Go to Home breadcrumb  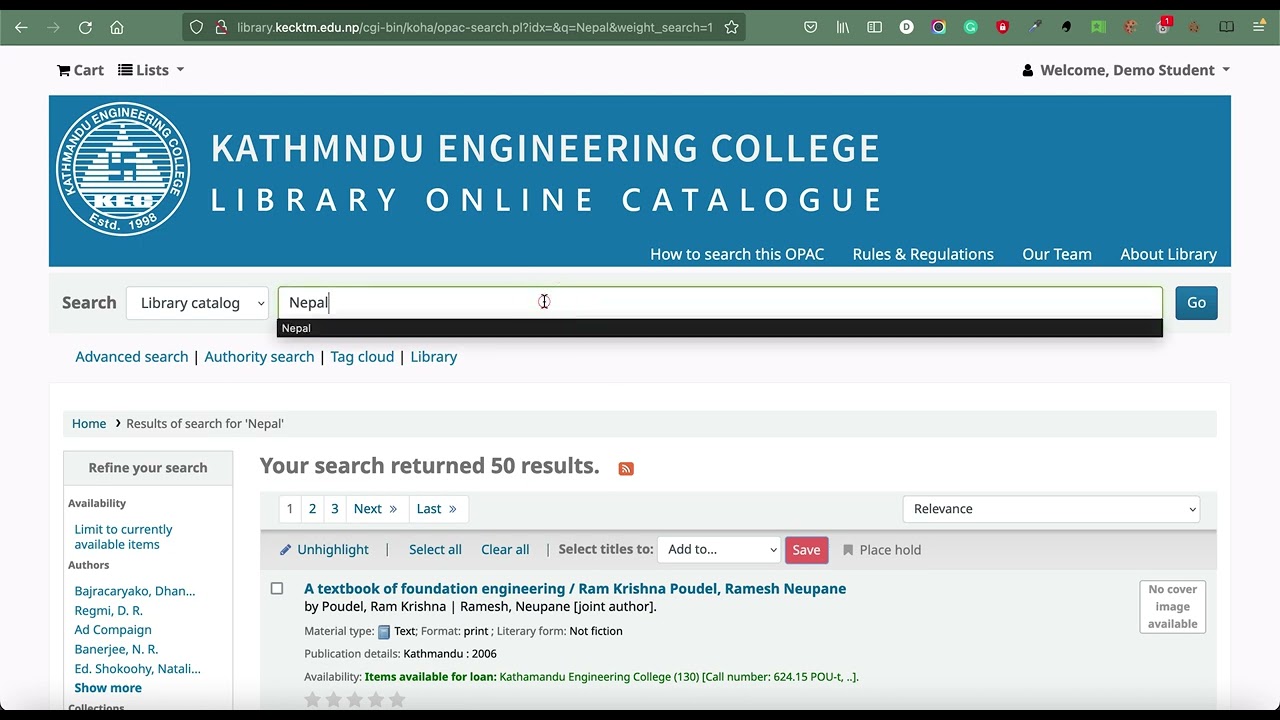tap(89, 424)
